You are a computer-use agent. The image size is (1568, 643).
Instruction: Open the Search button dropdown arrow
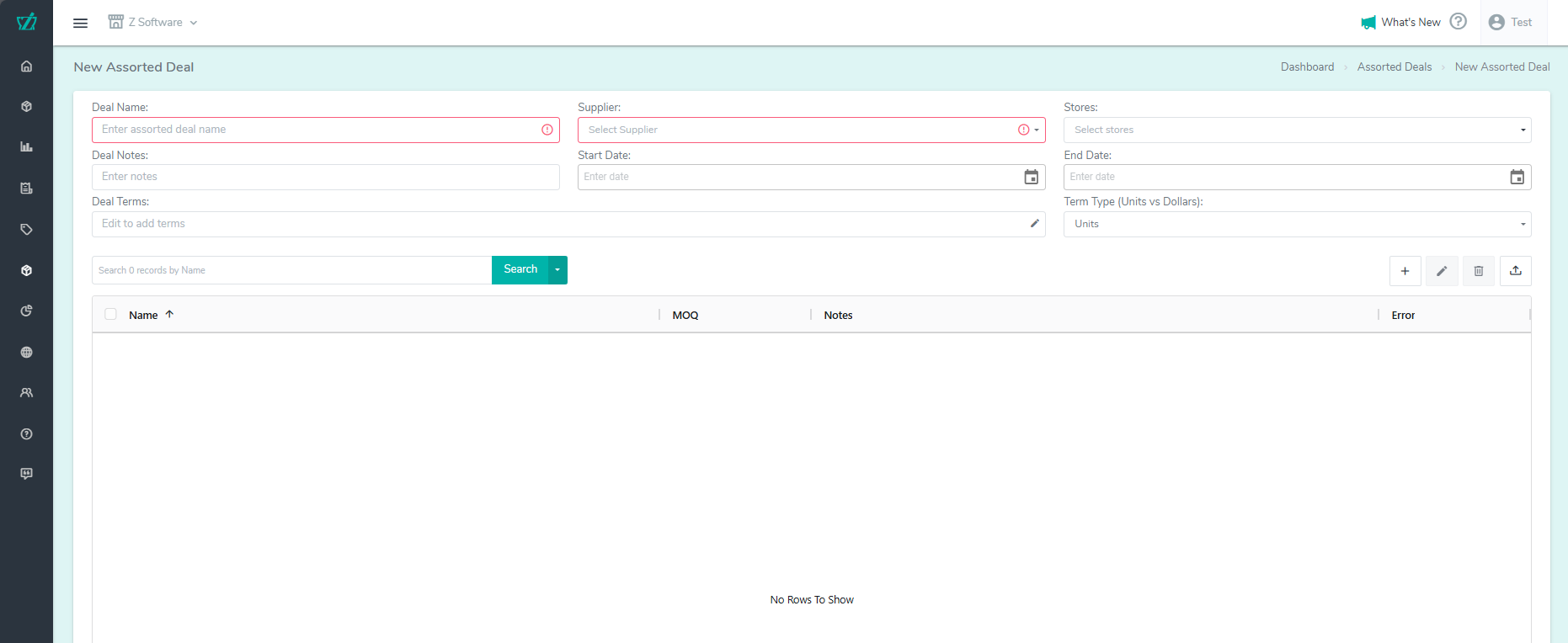click(x=557, y=270)
